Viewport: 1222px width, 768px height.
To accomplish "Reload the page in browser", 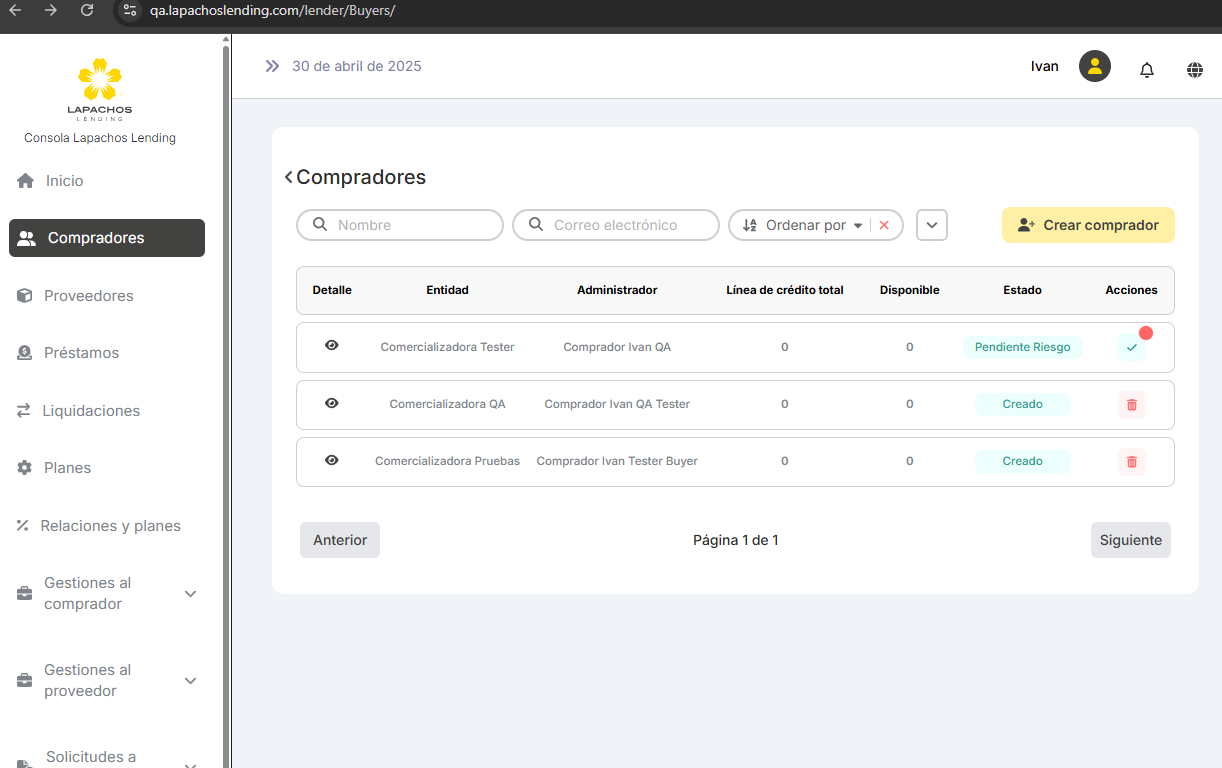I will (87, 11).
